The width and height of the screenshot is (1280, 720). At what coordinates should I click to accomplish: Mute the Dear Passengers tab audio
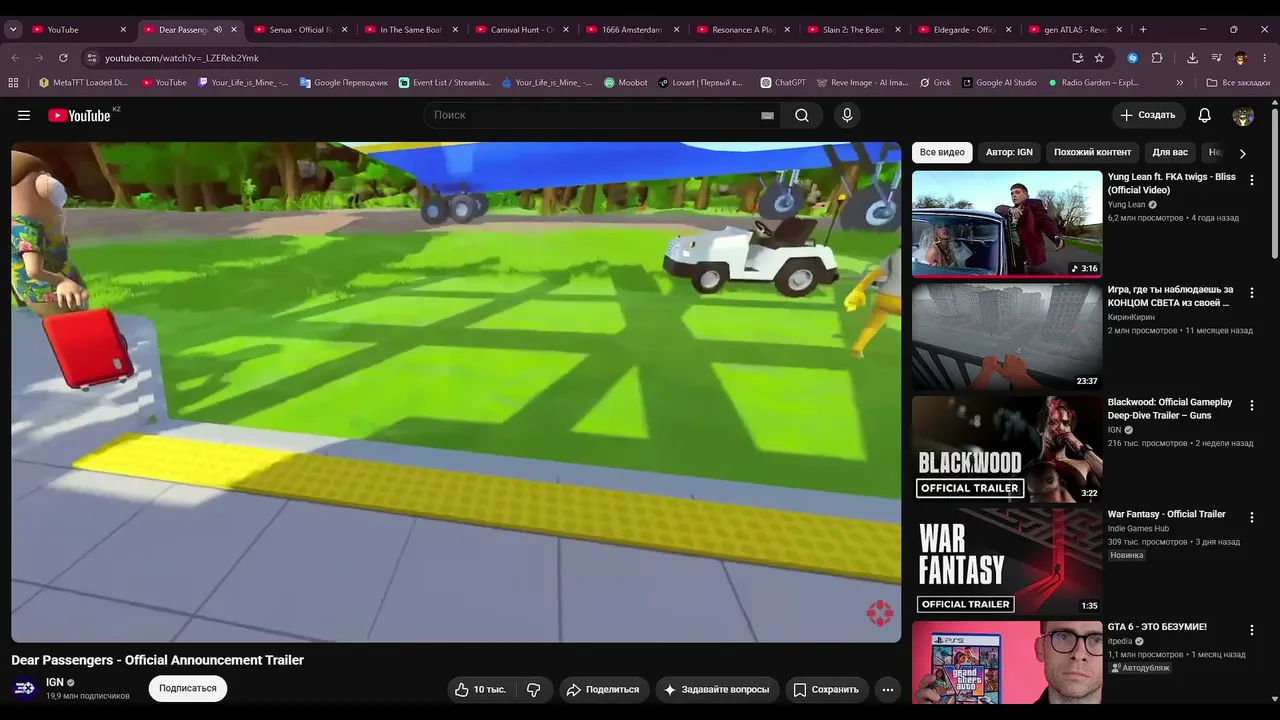(x=218, y=30)
